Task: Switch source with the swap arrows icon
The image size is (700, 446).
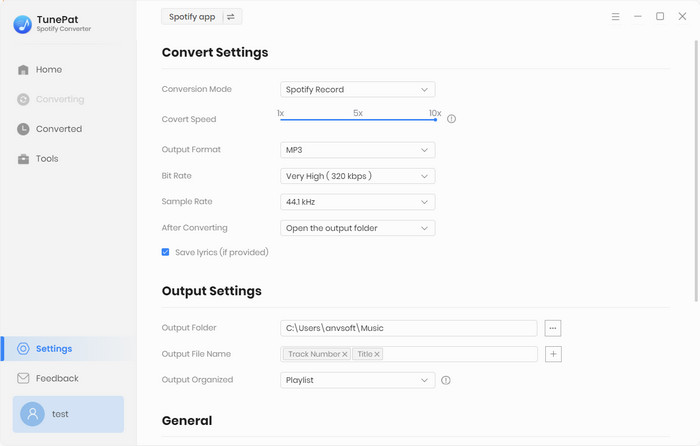Action: pyautogui.click(x=231, y=17)
